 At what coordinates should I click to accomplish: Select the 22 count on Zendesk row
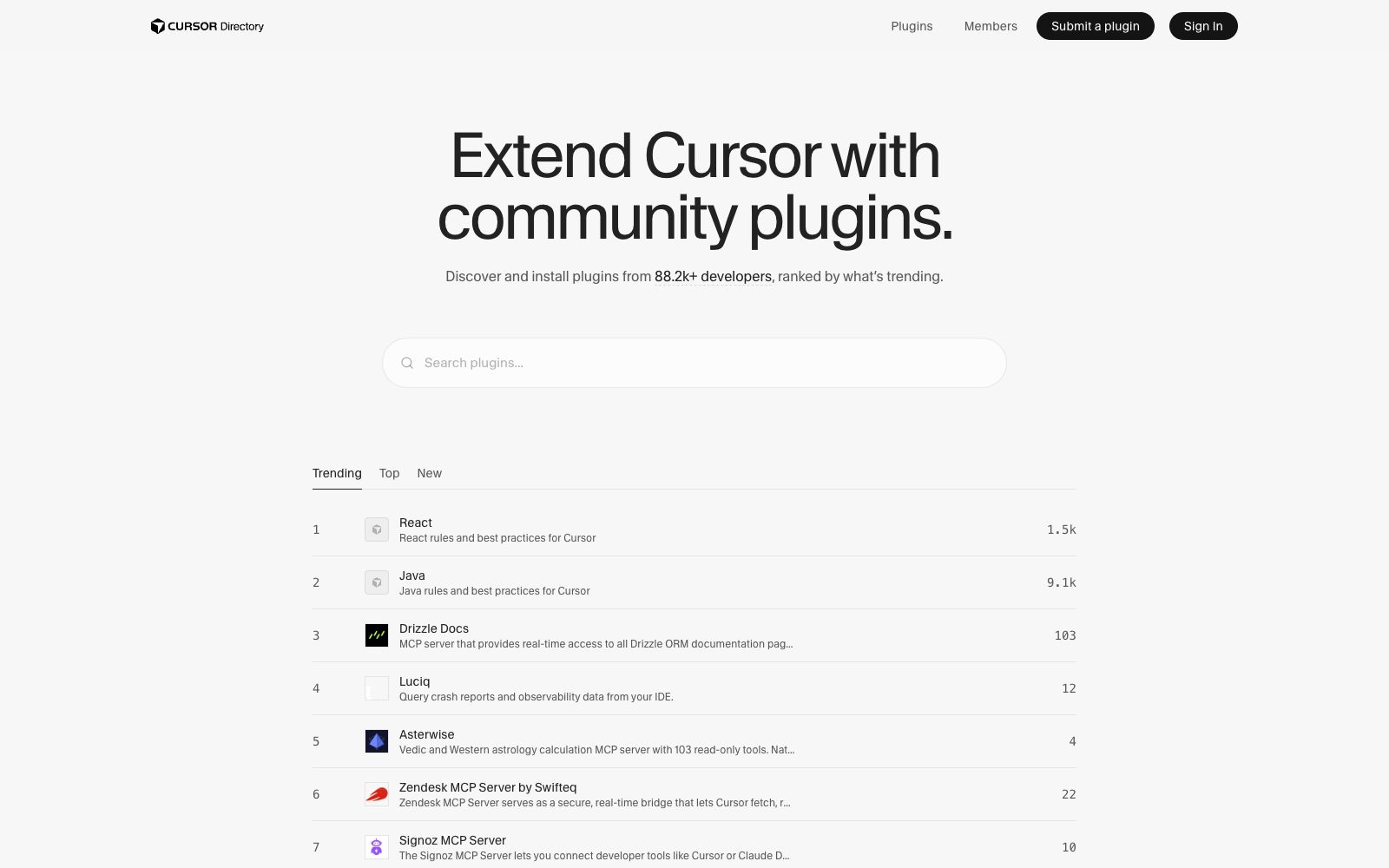[x=1069, y=794]
